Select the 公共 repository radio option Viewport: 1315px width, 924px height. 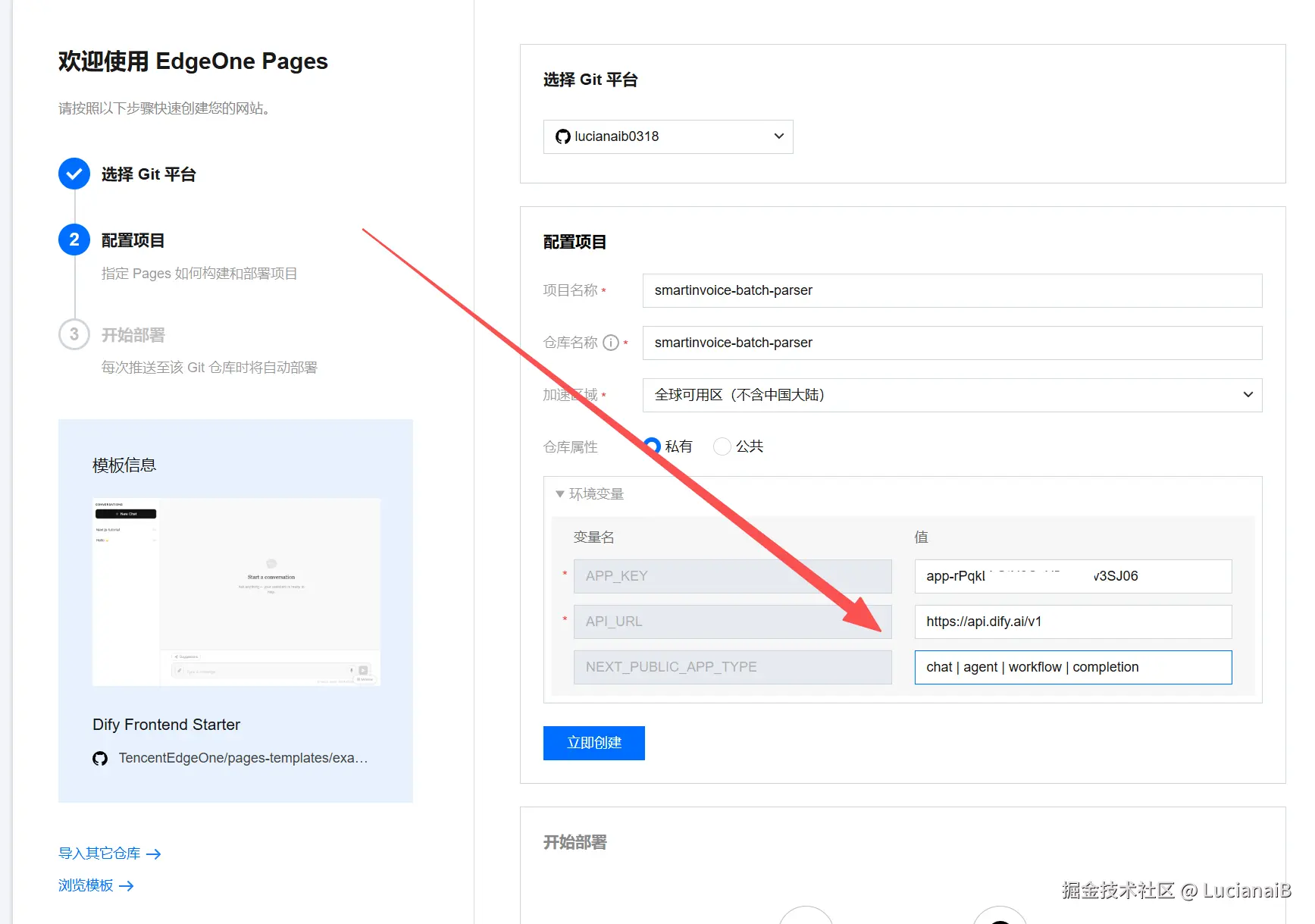722,446
